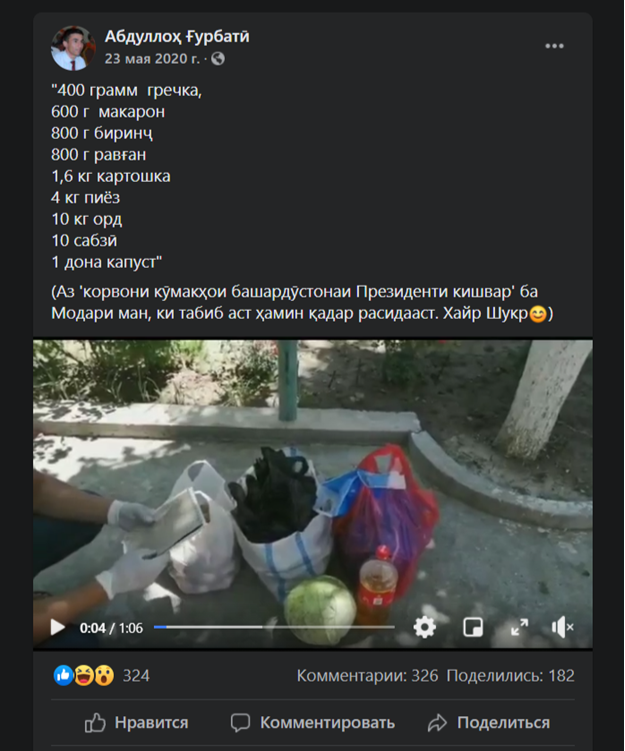The width and height of the screenshot is (625, 751).
Task: Click the wow reaction icon
Action: point(104,675)
